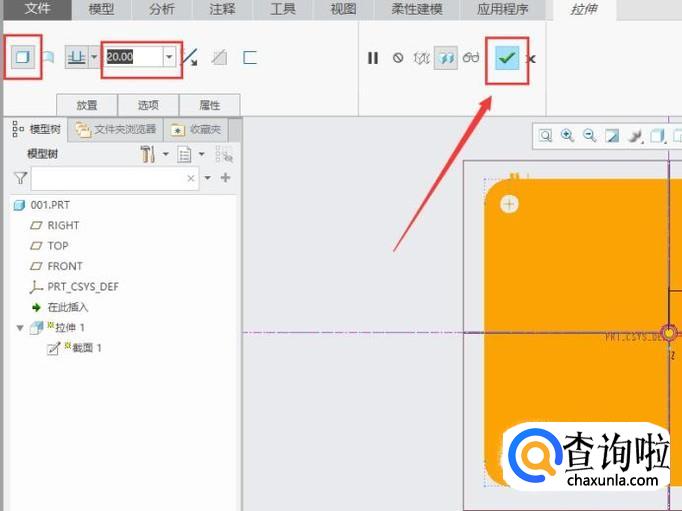Expand the tree show dropdown arrow
The image size is (682, 511).
[201, 154]
